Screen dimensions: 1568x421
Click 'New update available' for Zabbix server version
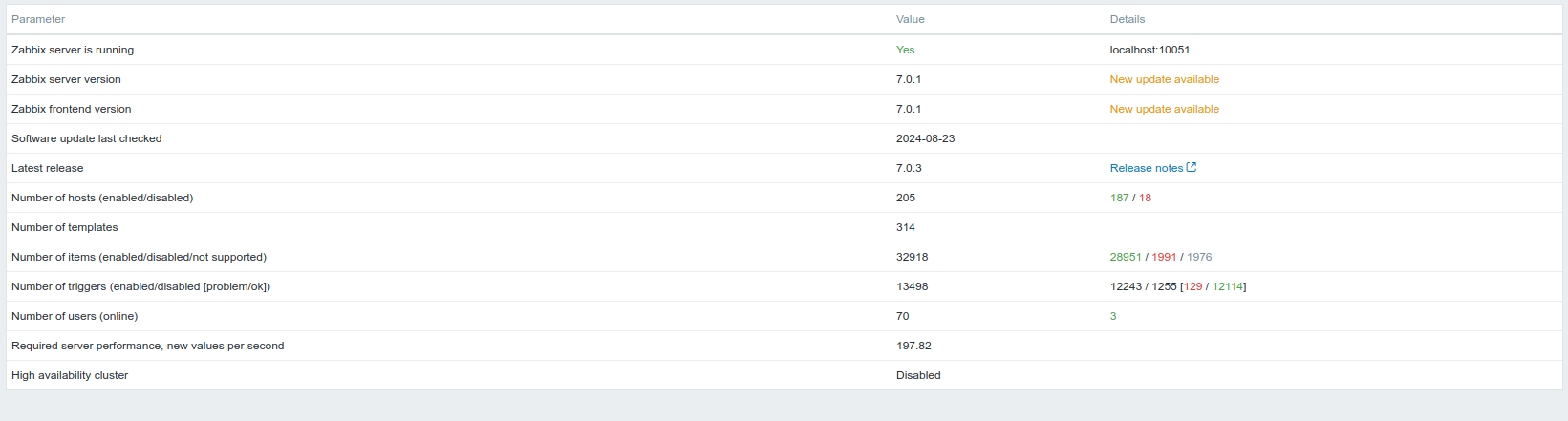1165,79
